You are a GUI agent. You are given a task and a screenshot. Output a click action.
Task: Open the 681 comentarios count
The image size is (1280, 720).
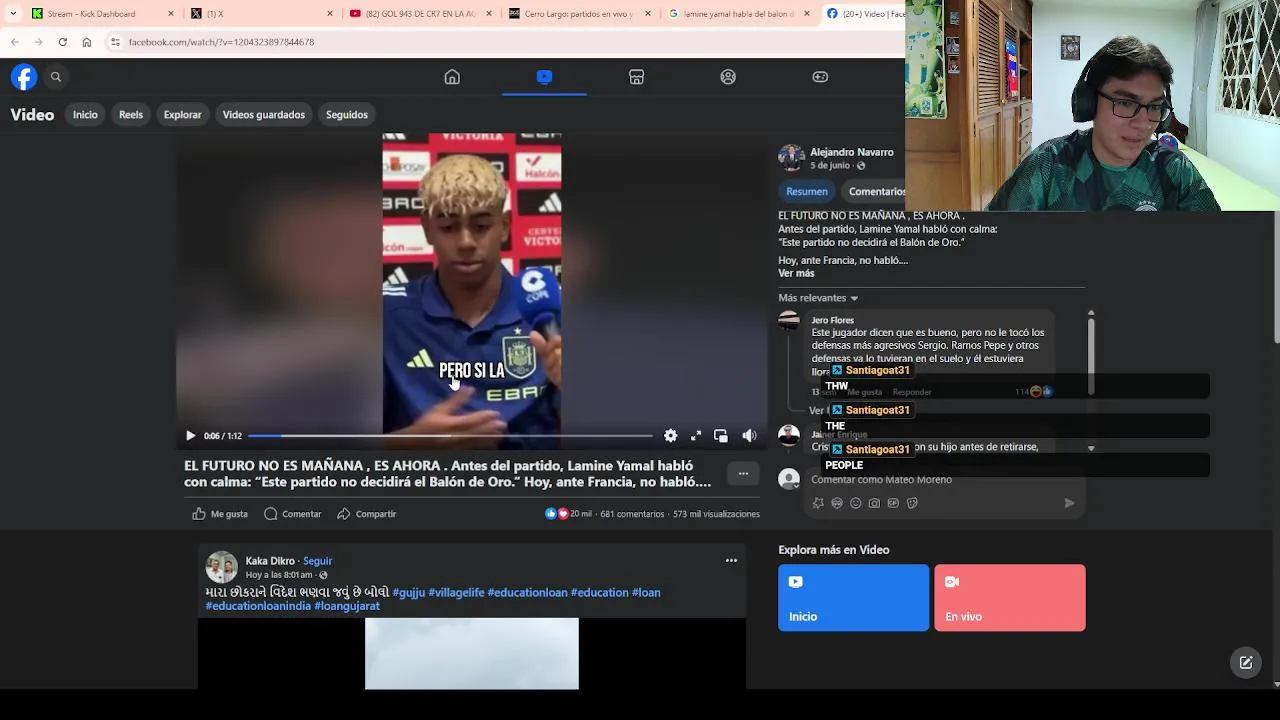[x=632, y=514]
